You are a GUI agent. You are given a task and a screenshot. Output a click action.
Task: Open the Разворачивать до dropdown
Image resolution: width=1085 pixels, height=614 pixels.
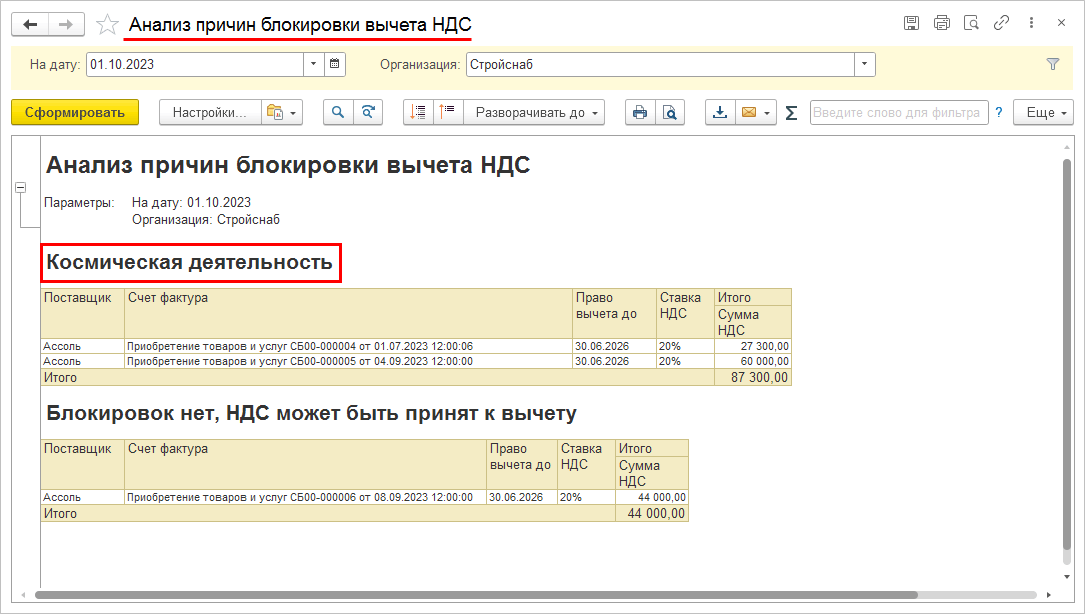pos(539,113)
